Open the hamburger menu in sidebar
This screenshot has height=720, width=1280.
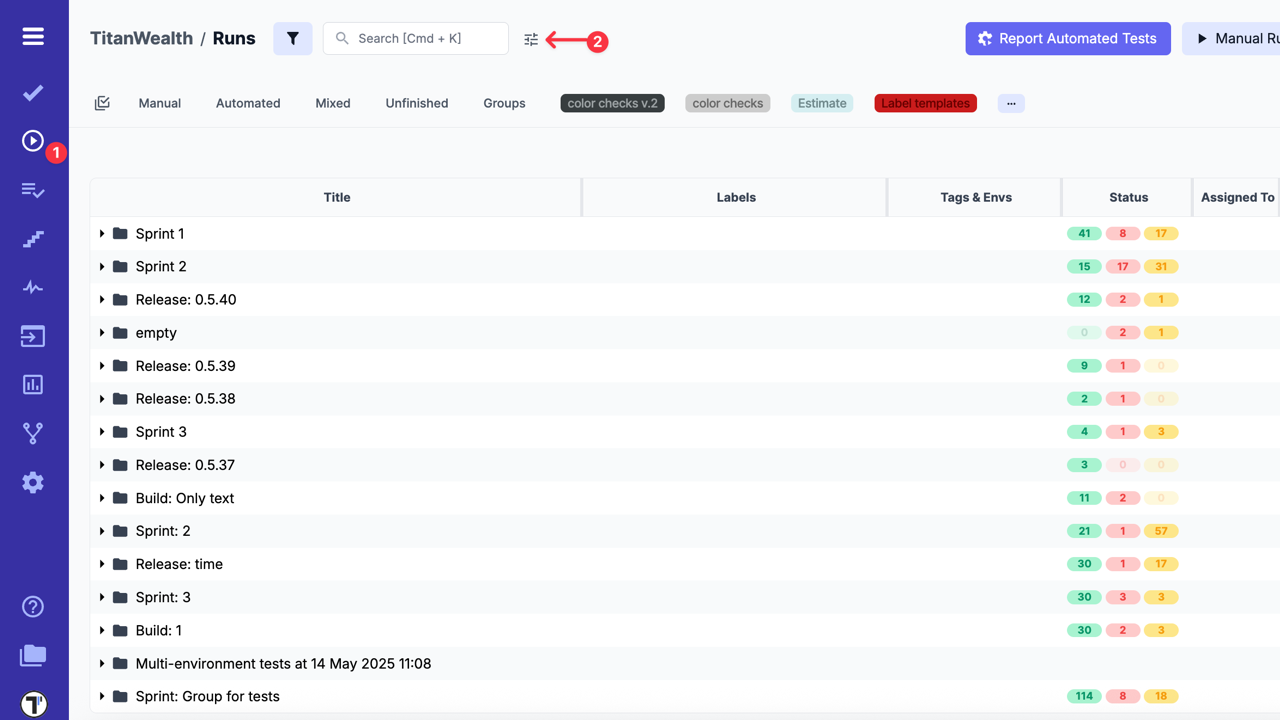click(x=33, y=37)
